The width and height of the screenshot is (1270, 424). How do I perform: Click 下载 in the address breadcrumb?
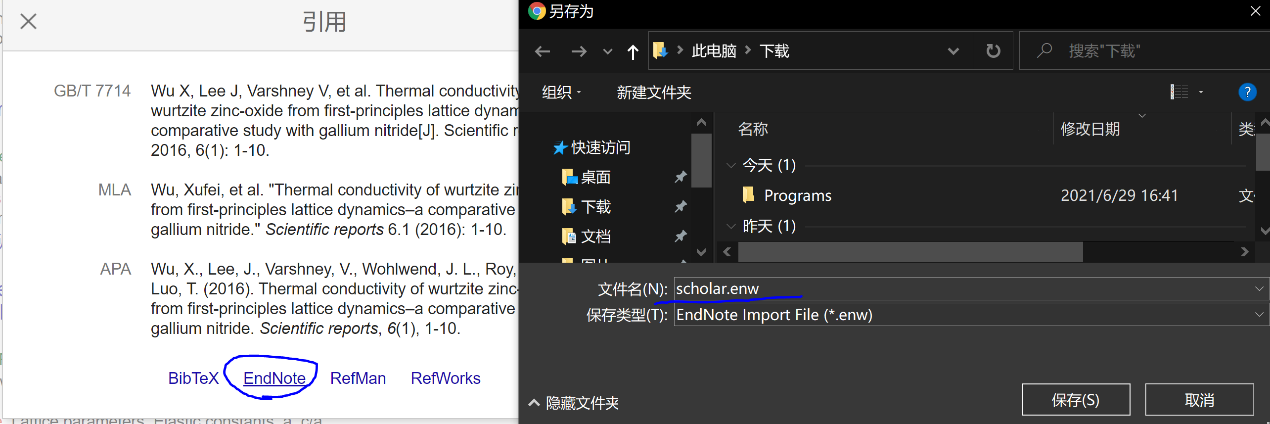tap(775, 51)
